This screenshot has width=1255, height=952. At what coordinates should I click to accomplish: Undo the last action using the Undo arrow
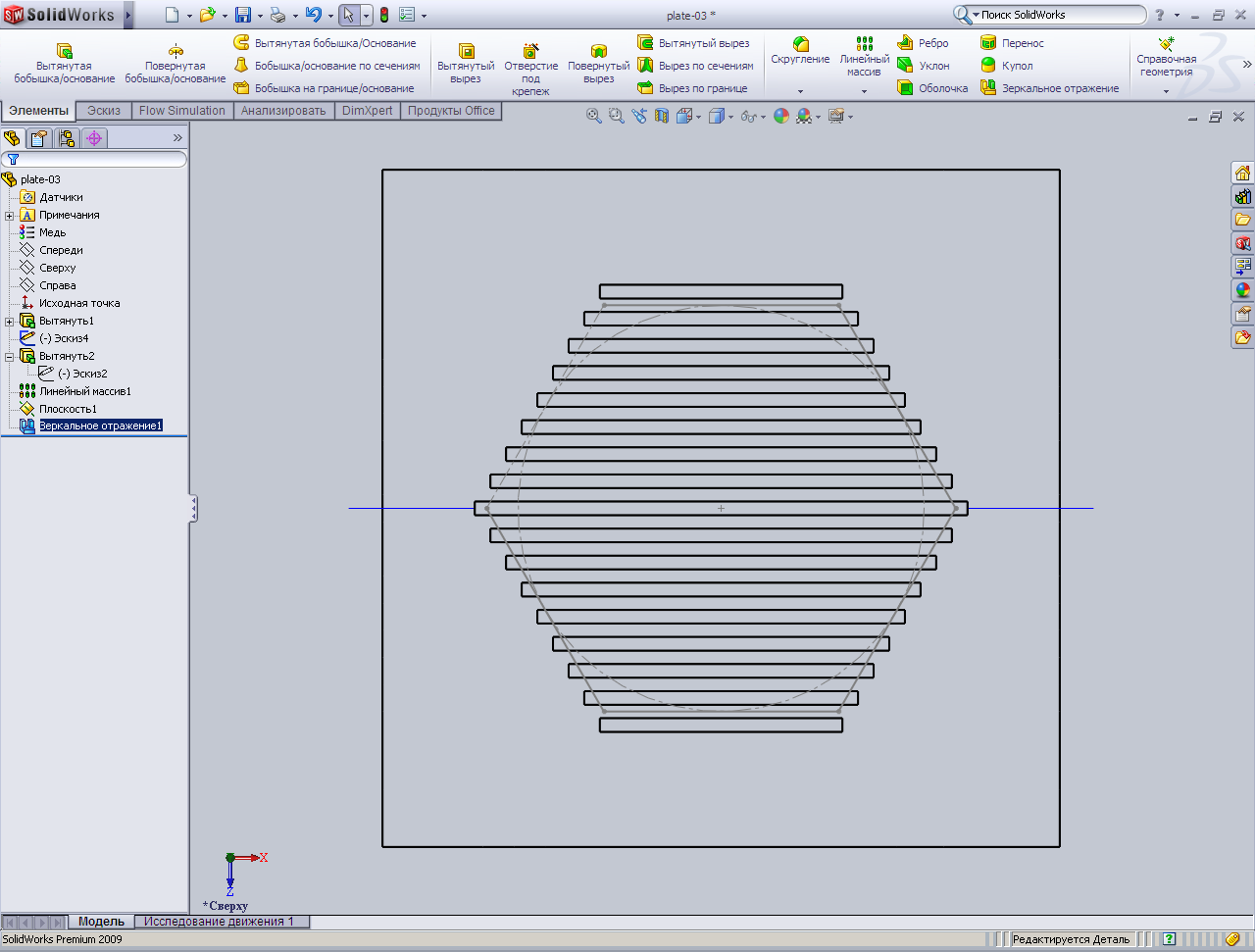(x=314, y=15)
